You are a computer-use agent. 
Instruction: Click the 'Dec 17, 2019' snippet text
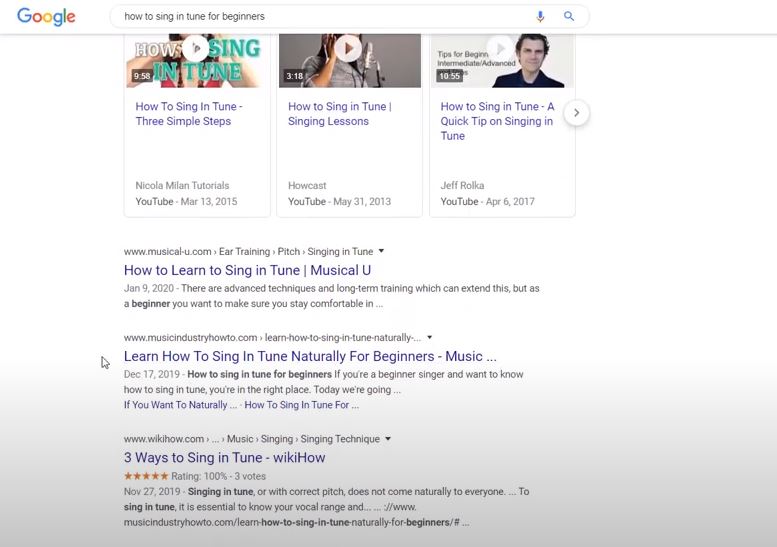tap(152, 375)
